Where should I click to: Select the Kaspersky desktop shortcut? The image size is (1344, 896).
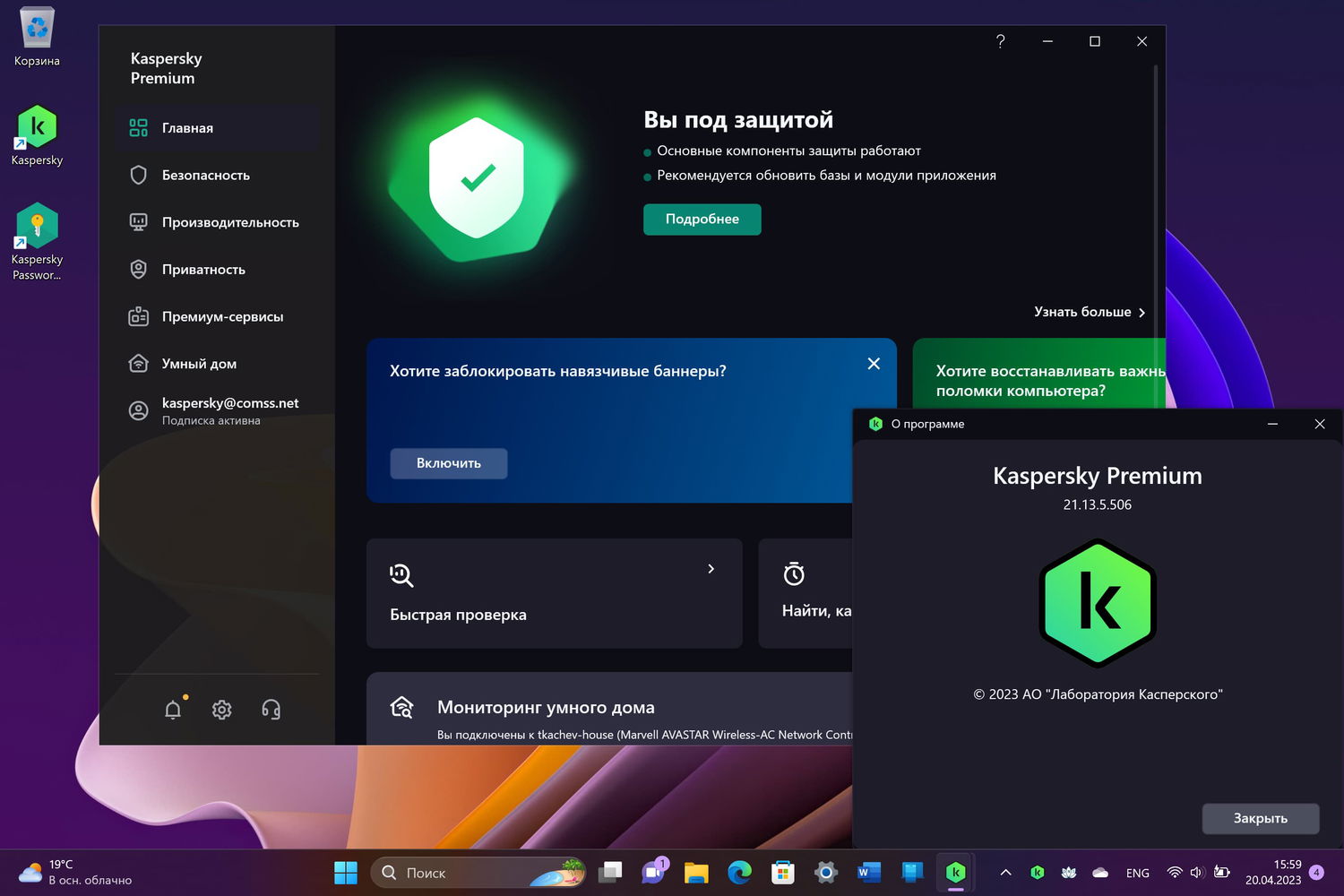click(37, 136)
